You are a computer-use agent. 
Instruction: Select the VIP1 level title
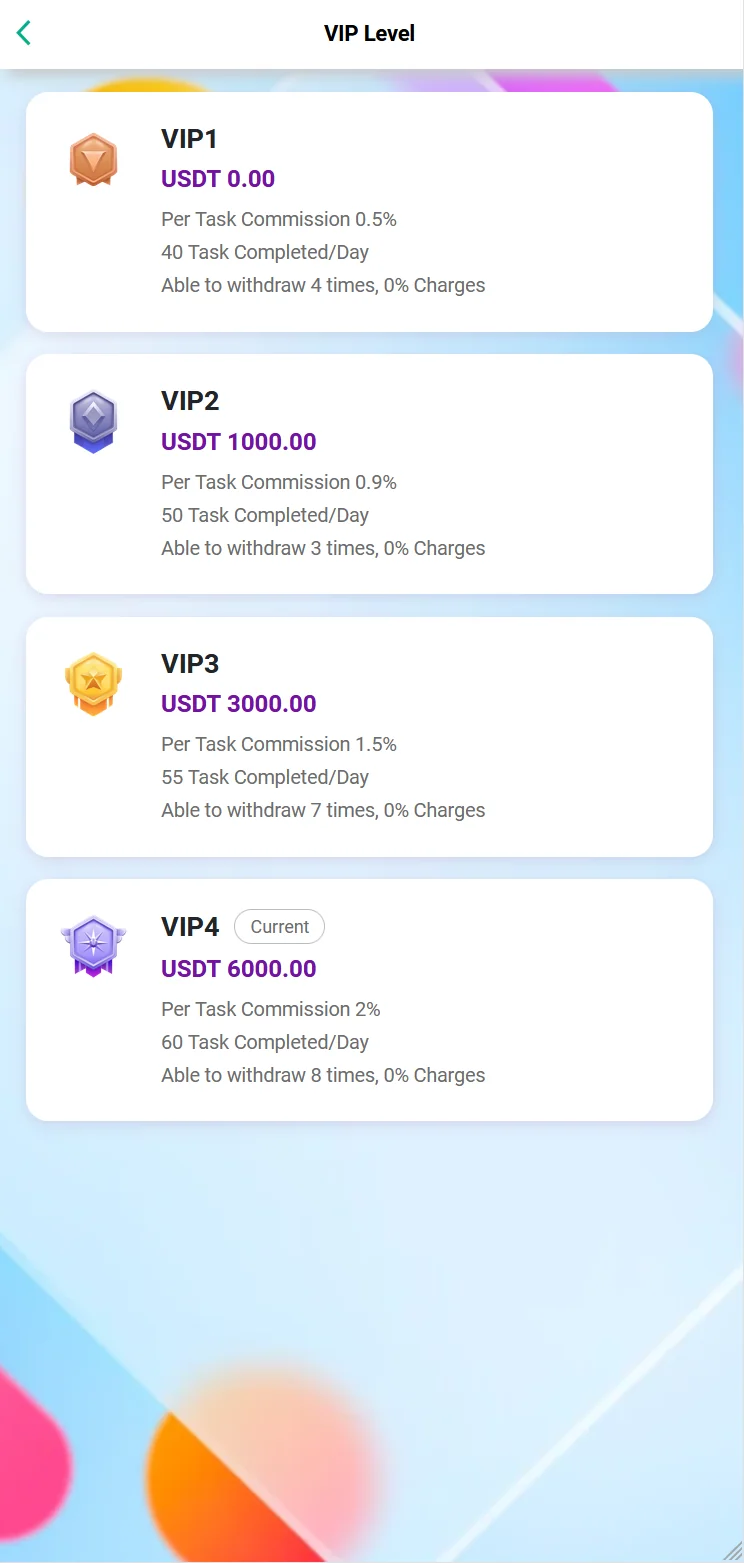pos(189,139)
